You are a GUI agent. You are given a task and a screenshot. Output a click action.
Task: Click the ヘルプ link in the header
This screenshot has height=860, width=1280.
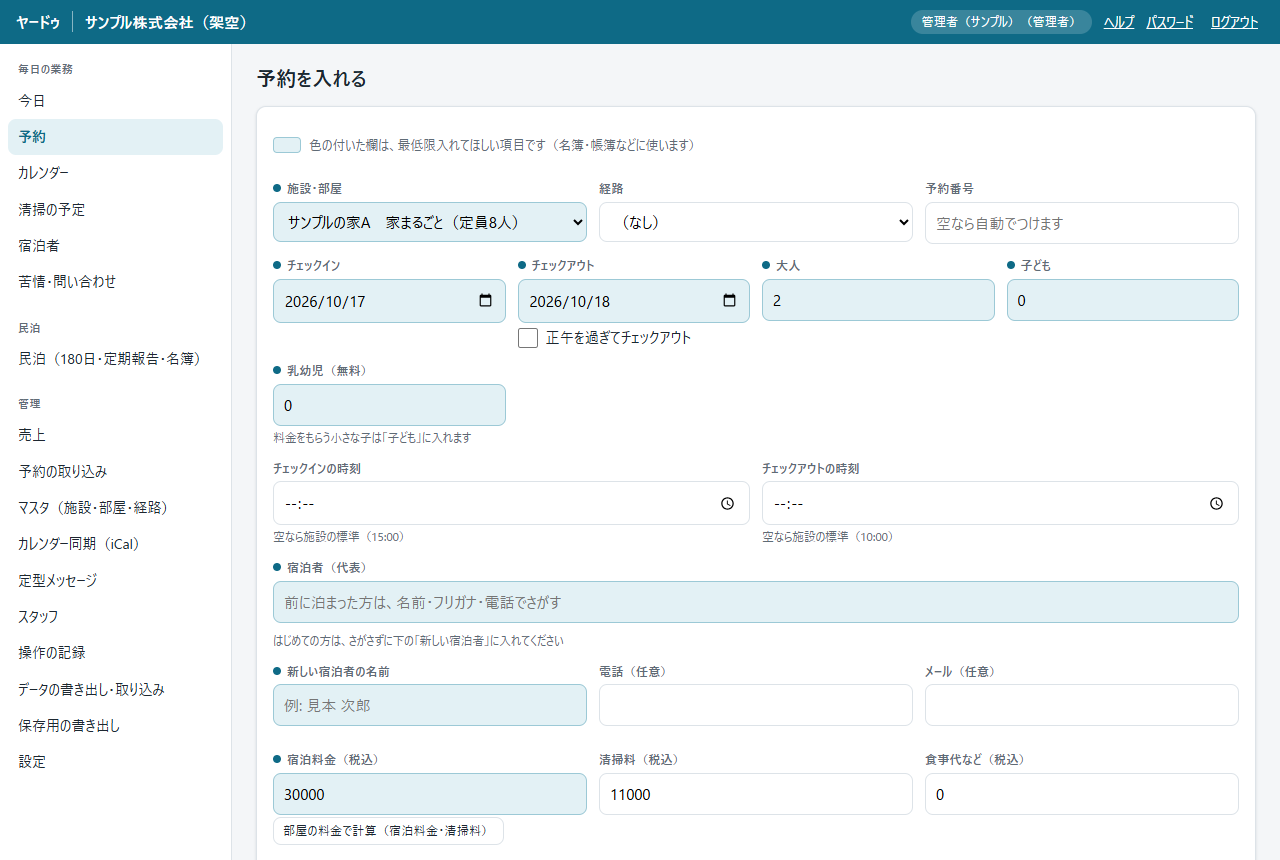[x=1119, y=22]
